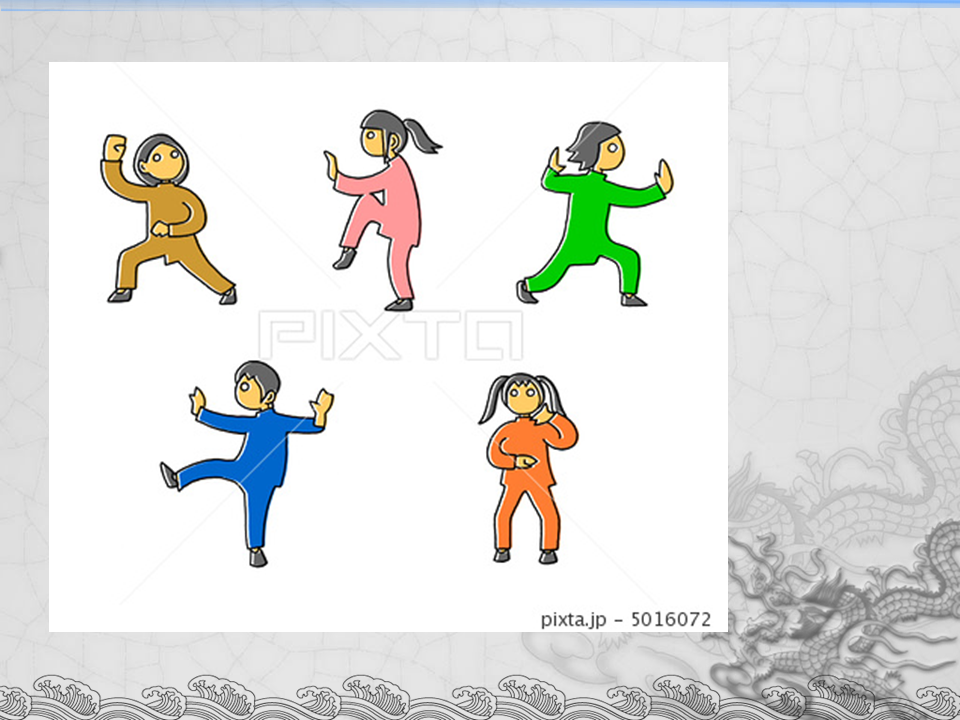Click the 'pixta.jp - 5016072' caption text
Image resolution: width=960 pixels, height=720 pixels.
click(x=626, y=619)
